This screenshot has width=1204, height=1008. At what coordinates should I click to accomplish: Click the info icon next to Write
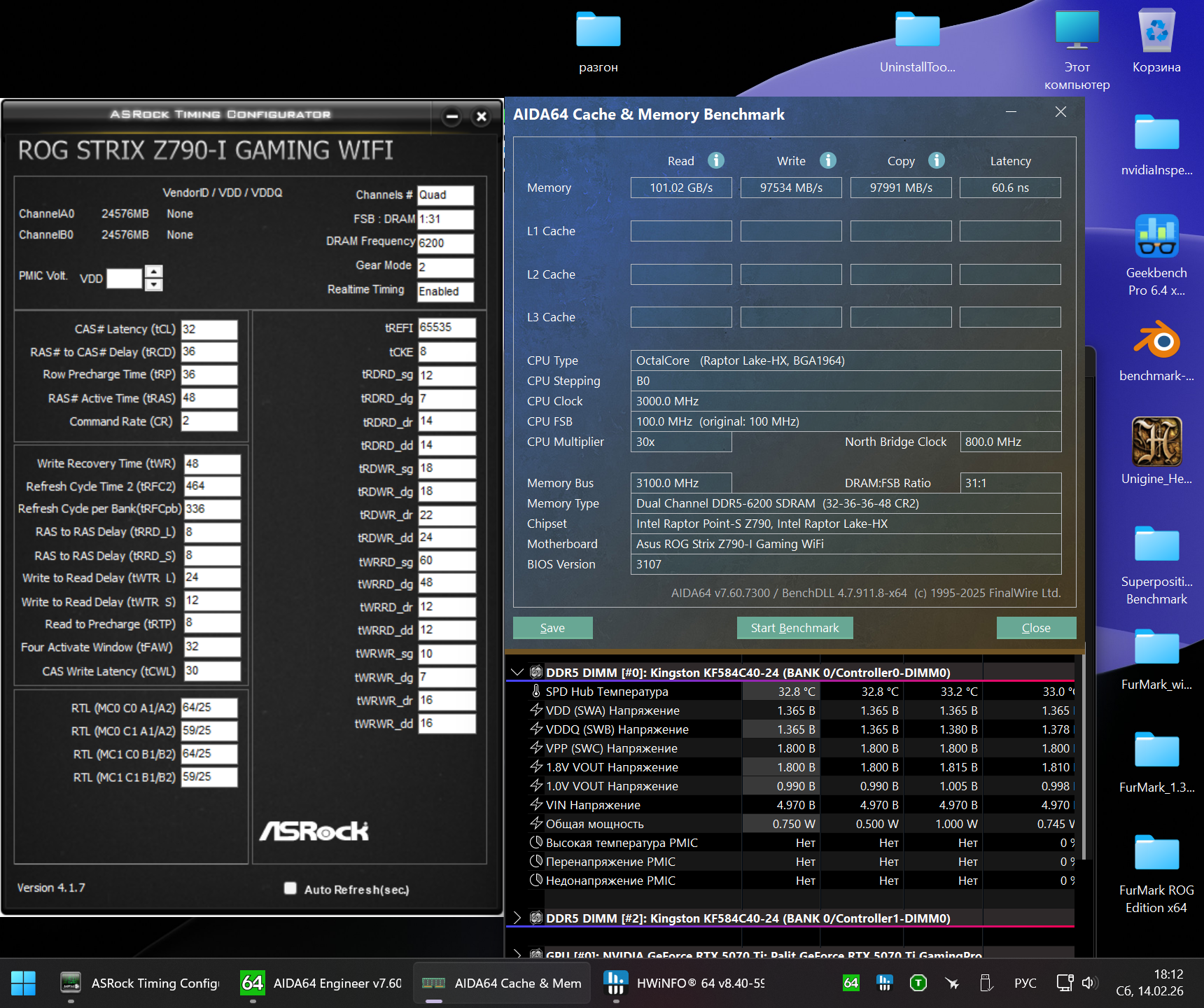coord(828,160)
